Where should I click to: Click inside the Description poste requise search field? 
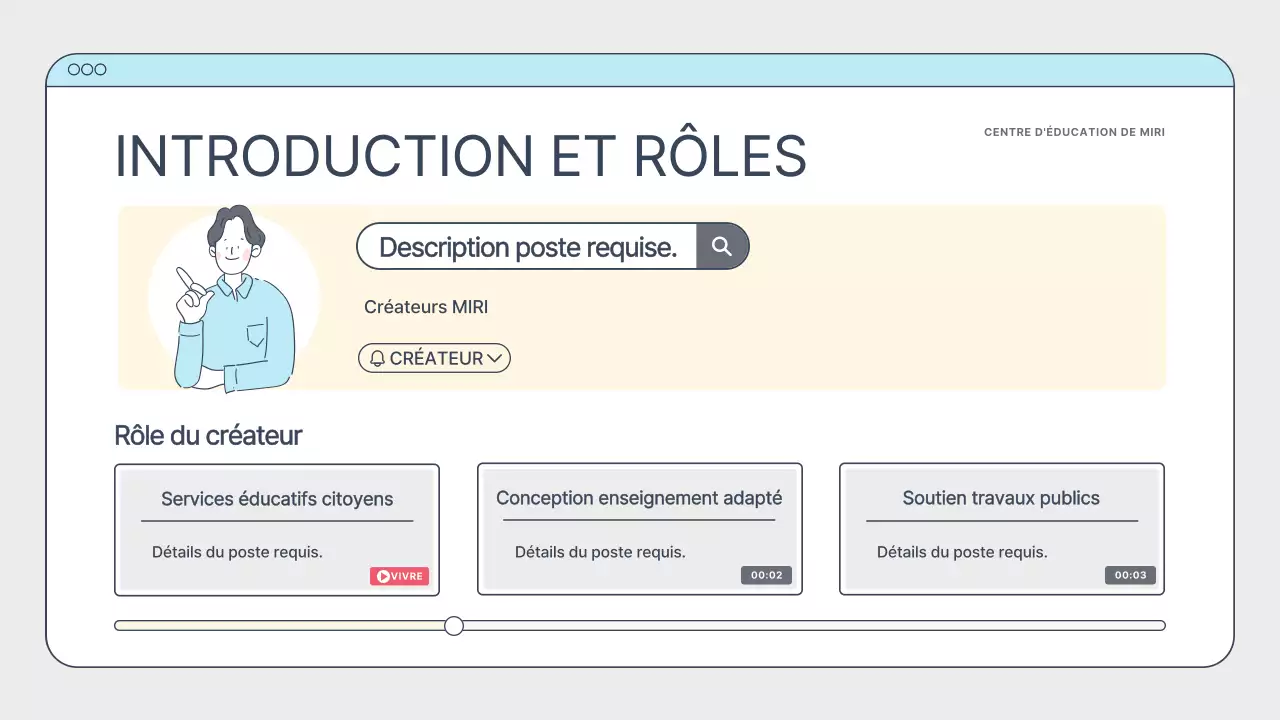(x=525, y=246)
